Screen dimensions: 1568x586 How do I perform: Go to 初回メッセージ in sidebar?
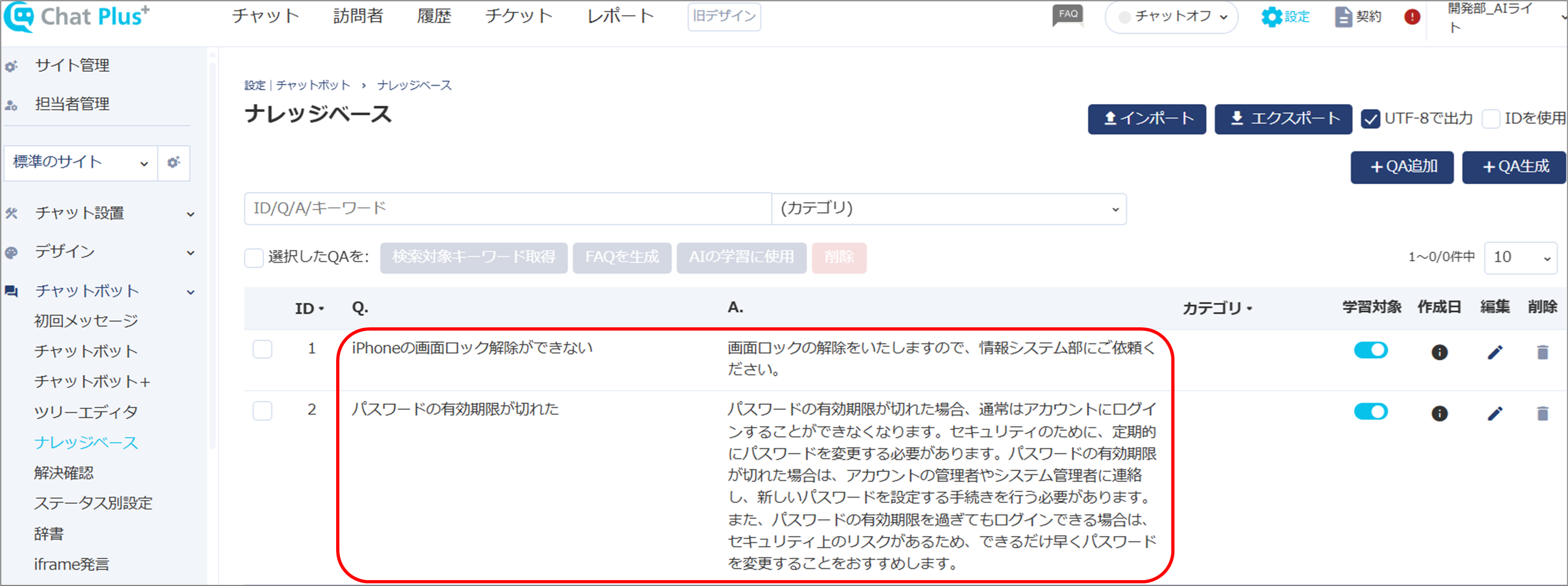pyautogui.click(x=86, y=321)
